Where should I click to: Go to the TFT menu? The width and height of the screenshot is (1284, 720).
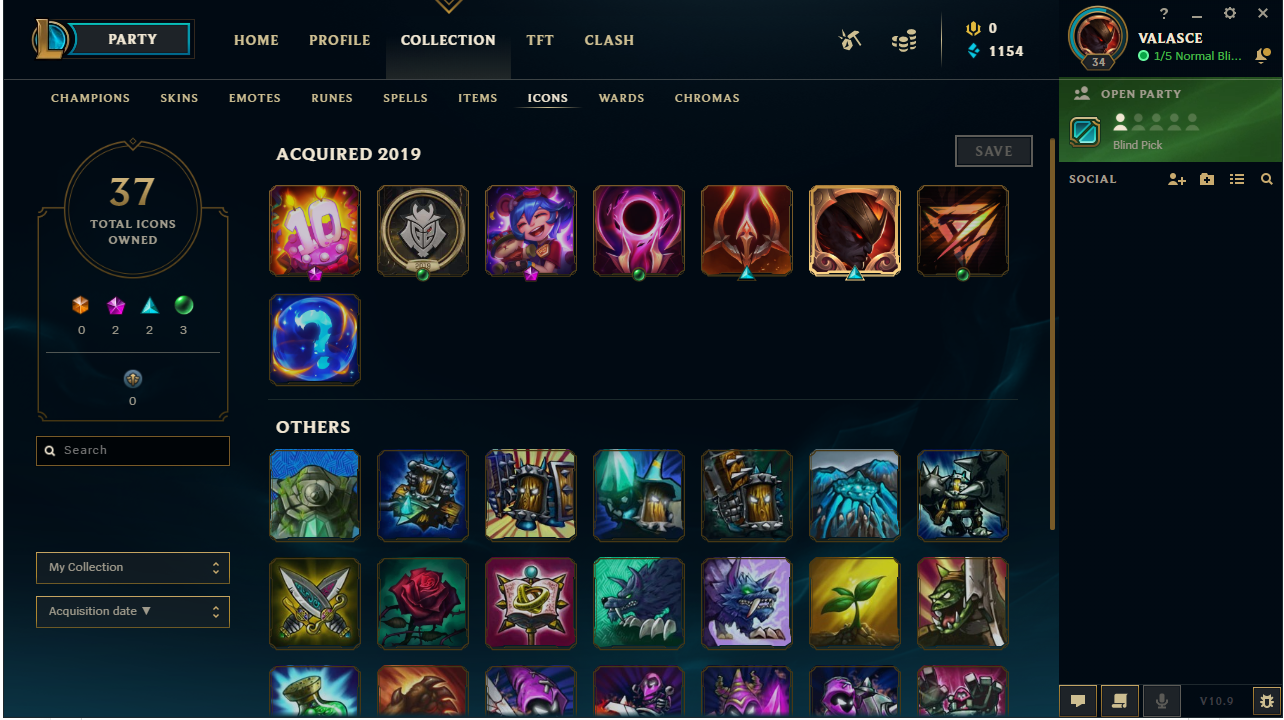(540, 40)
